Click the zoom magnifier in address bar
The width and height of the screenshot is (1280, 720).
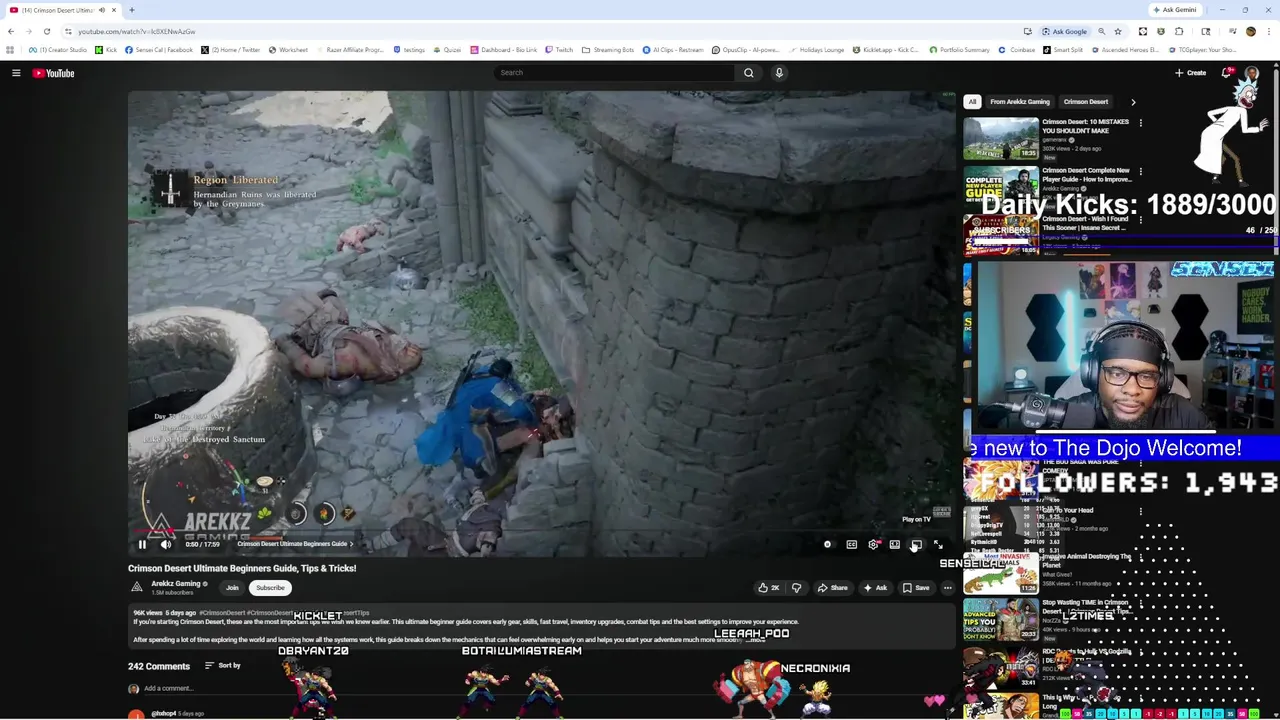1101,31
